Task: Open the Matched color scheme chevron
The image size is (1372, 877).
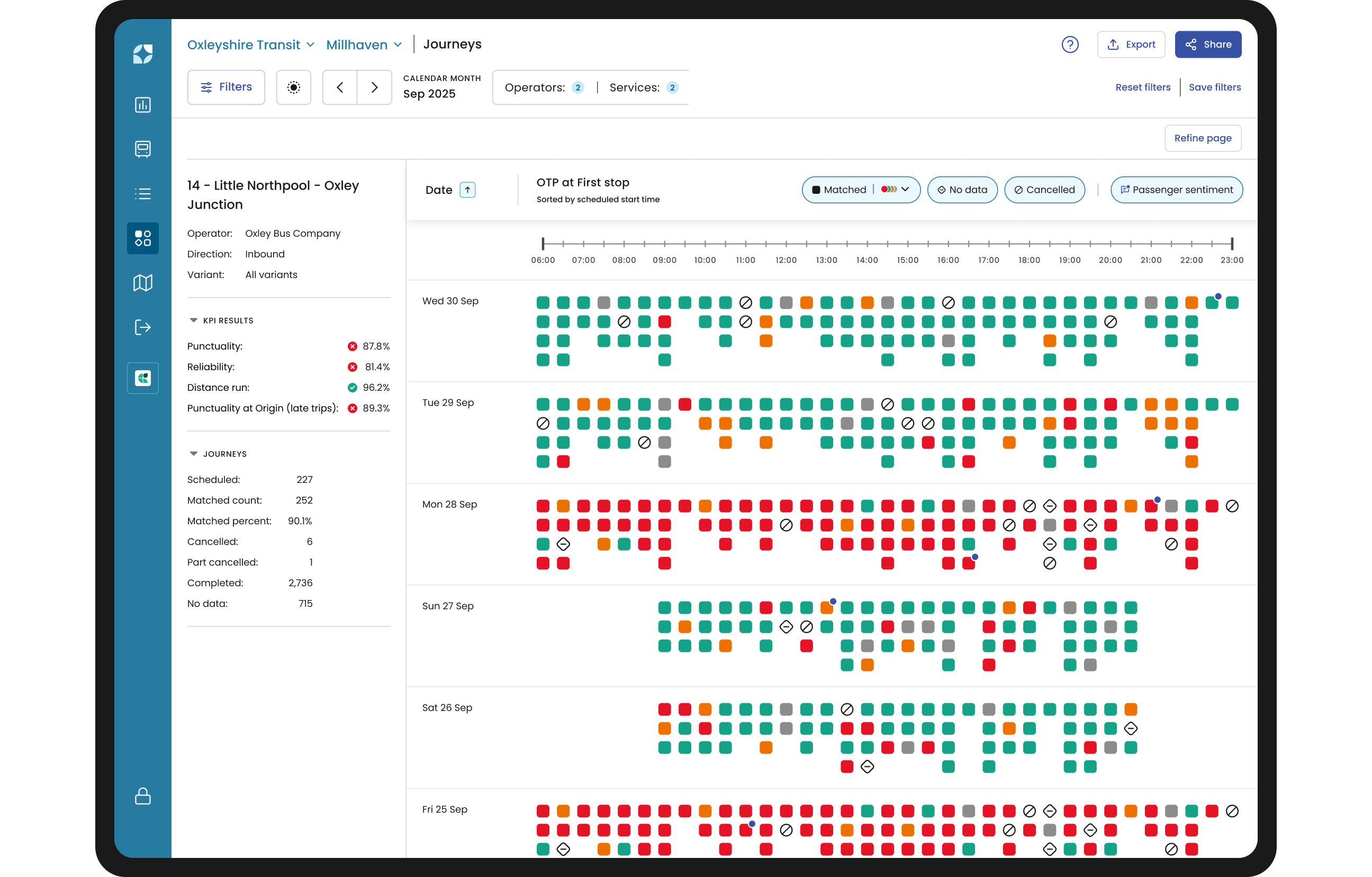Action: click(905, 189)
